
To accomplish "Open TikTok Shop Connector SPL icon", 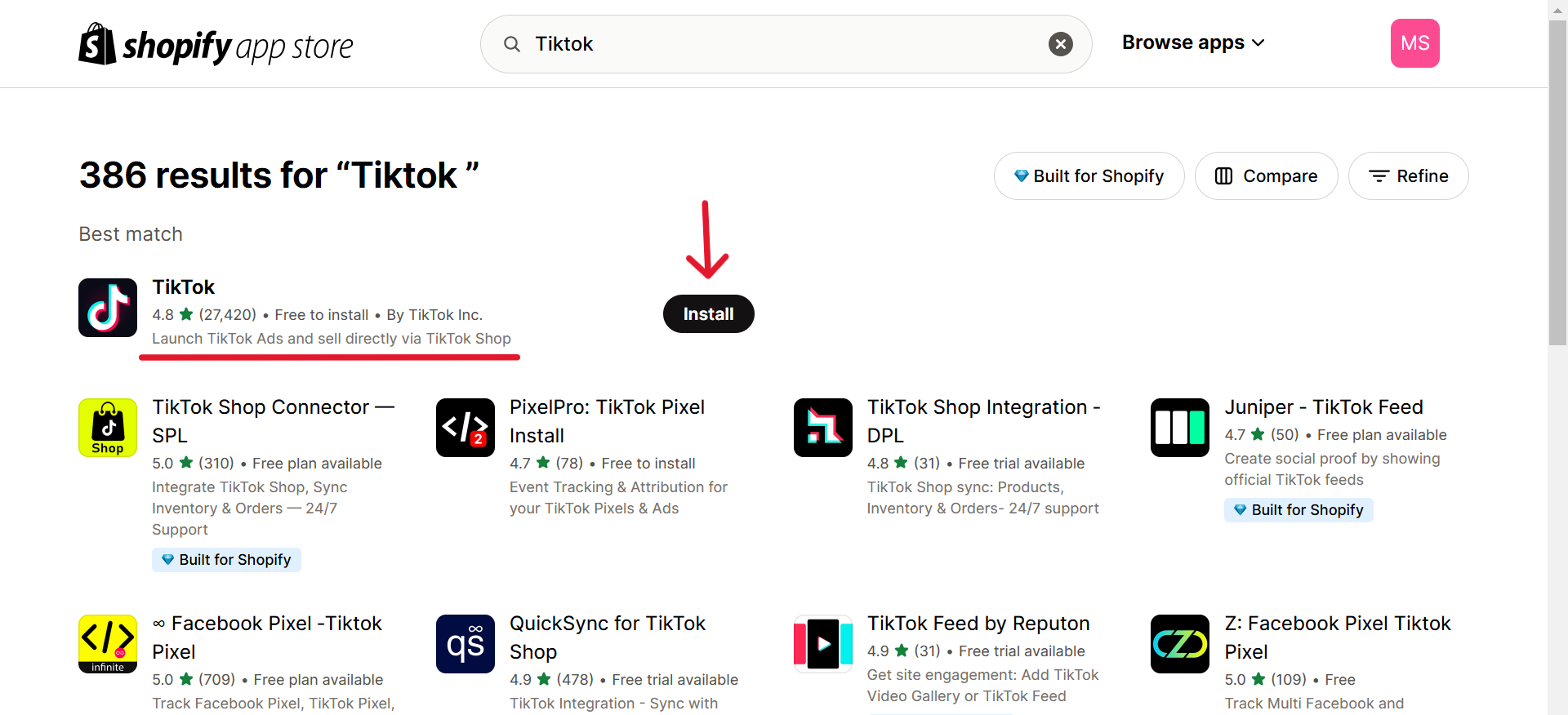I will [108, 428].
